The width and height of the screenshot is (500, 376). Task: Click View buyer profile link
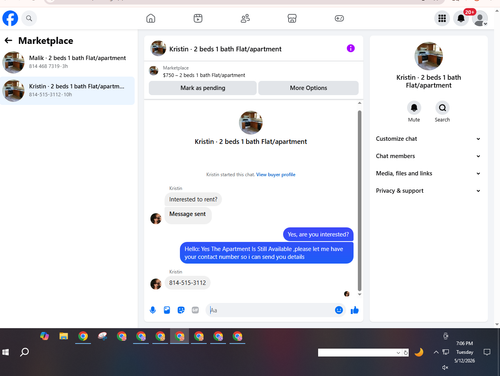[x=276, y=174]
